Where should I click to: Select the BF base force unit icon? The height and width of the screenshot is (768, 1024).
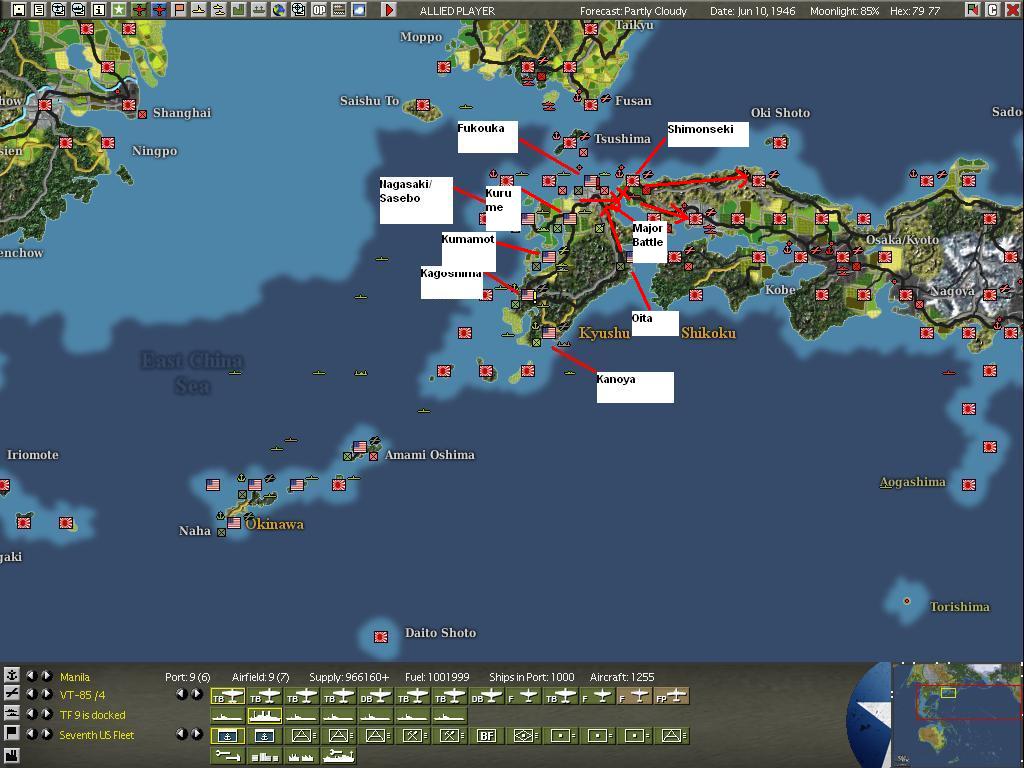click(487, 736)
